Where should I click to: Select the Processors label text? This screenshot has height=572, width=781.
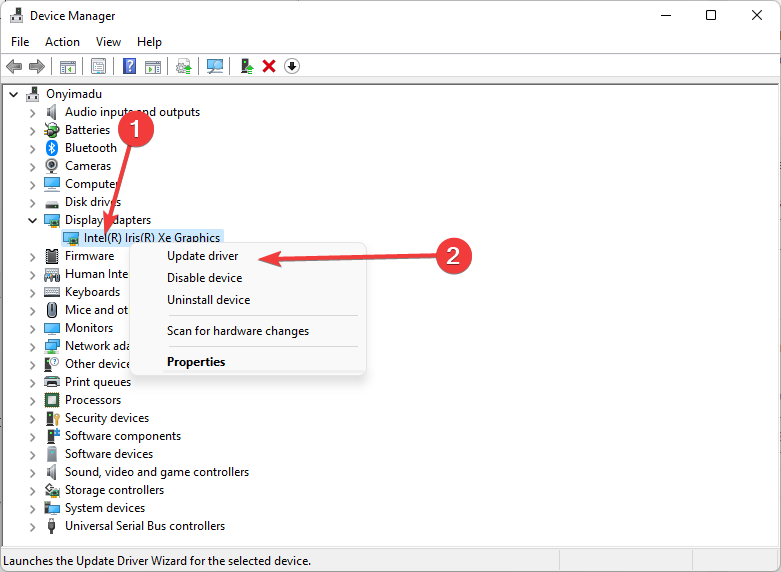coord(93,400)
